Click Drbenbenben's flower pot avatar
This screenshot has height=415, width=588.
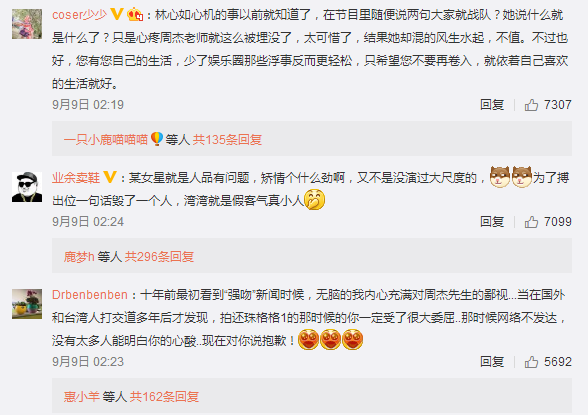[x=27, y=304]
